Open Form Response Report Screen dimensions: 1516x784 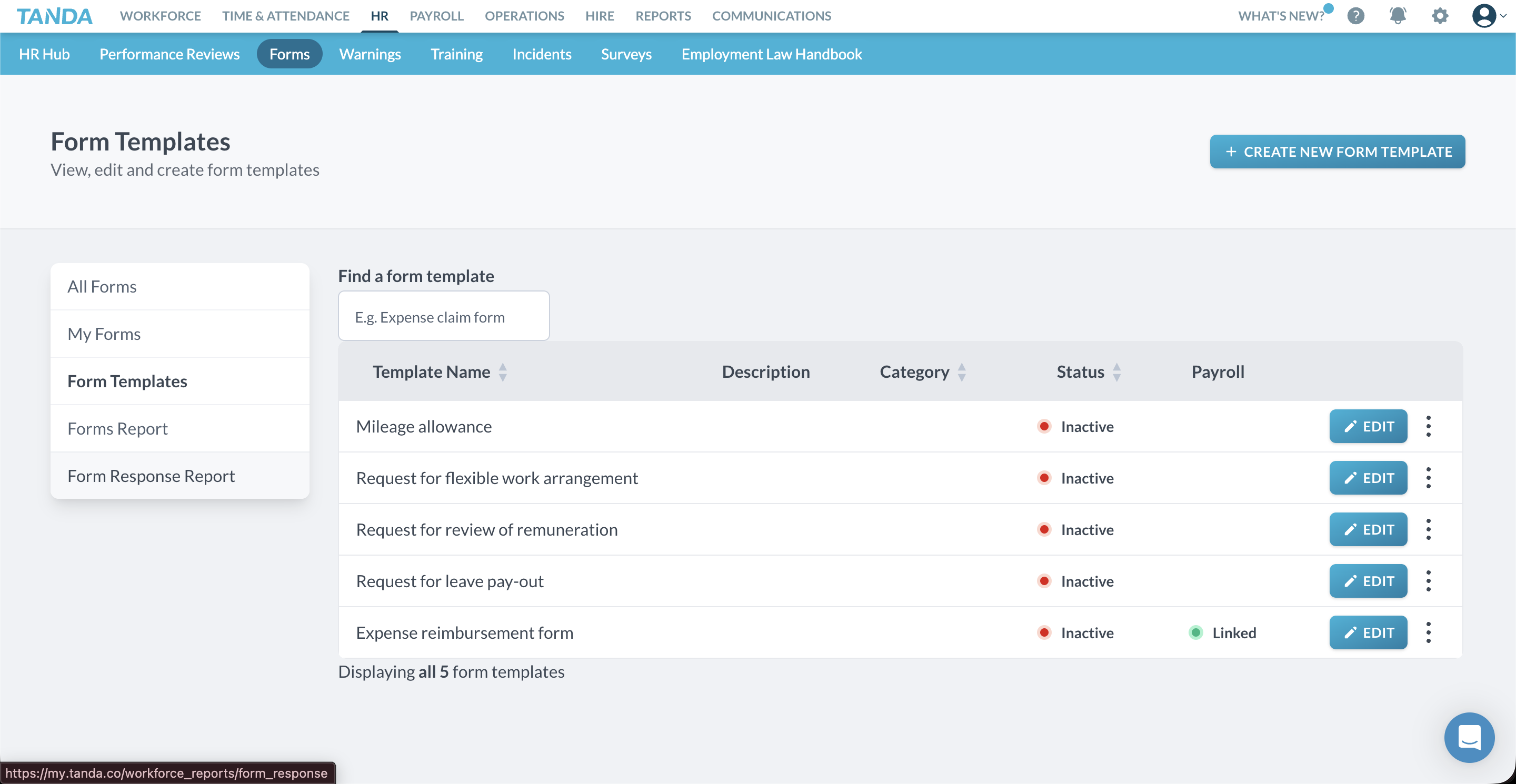(x=151, y=475)
